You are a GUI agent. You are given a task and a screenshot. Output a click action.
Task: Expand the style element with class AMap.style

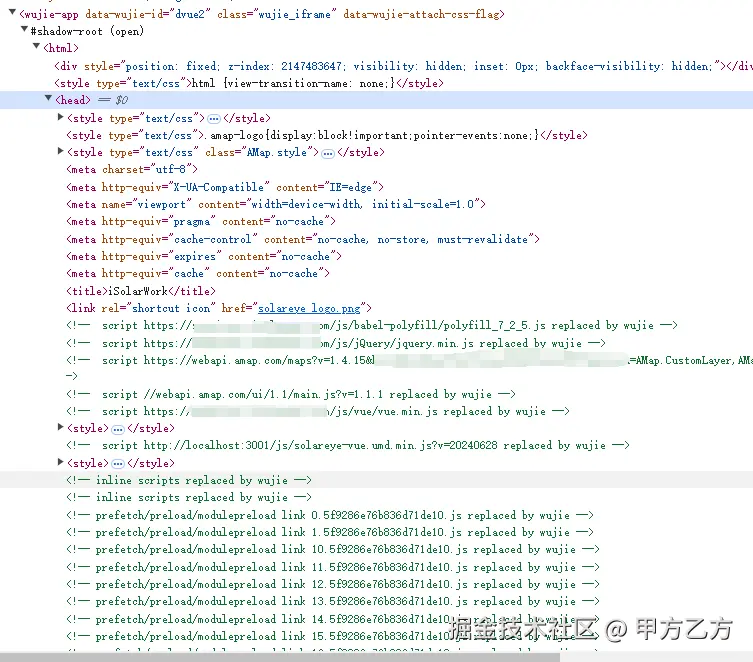(62, 153)
